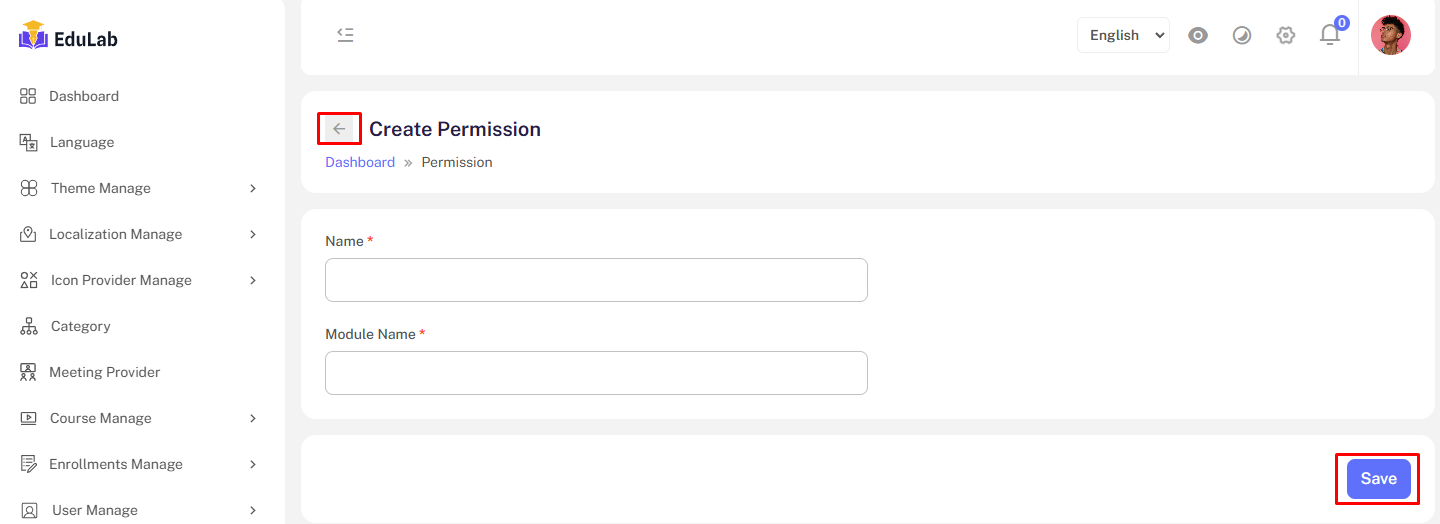Viewport: 1440px width, 524px height.
Task: Follow the Dashboard breadcrumb link
Action: (x=360, y=162)
